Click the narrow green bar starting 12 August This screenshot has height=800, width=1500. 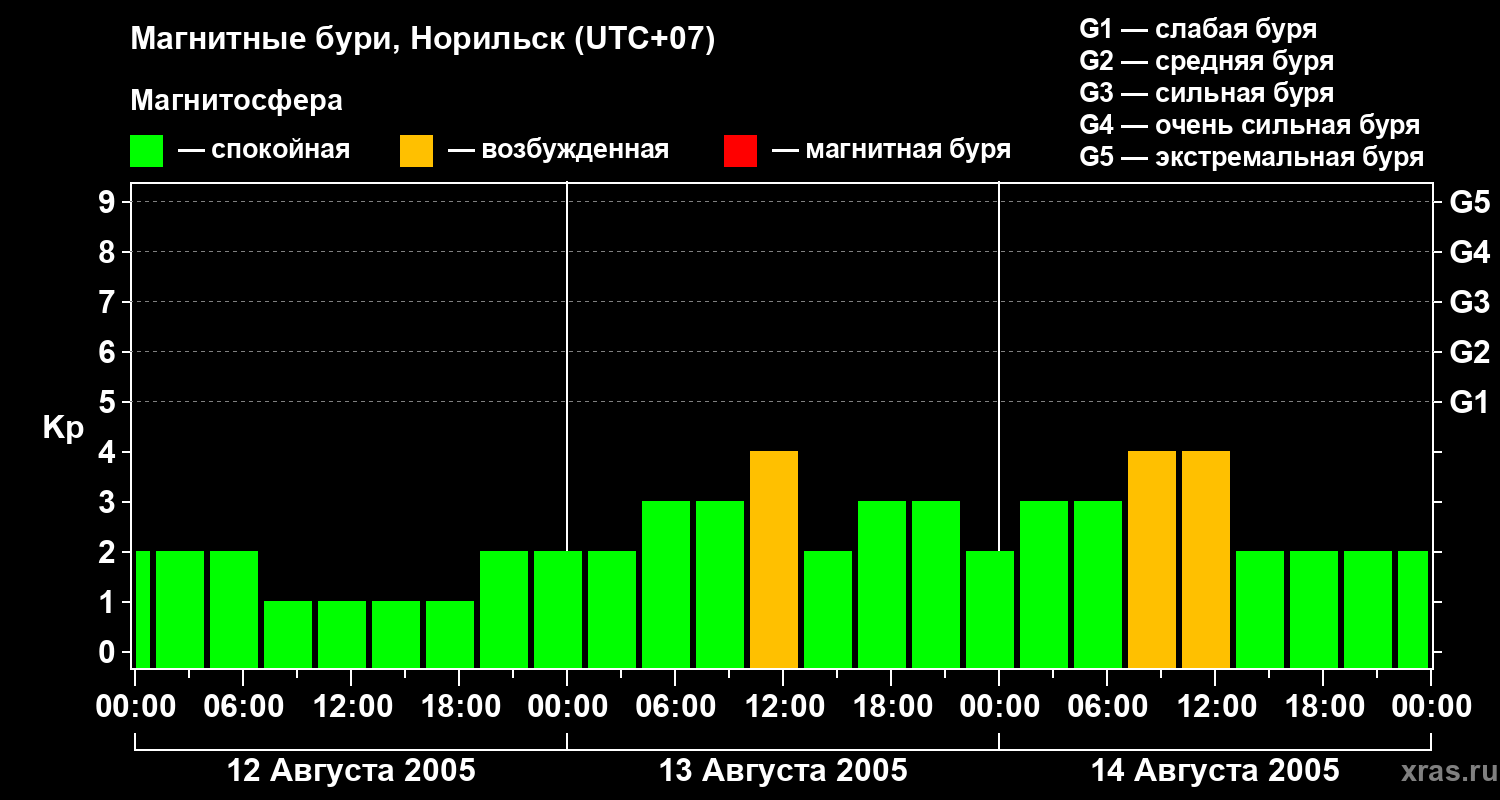coord(143,610)
